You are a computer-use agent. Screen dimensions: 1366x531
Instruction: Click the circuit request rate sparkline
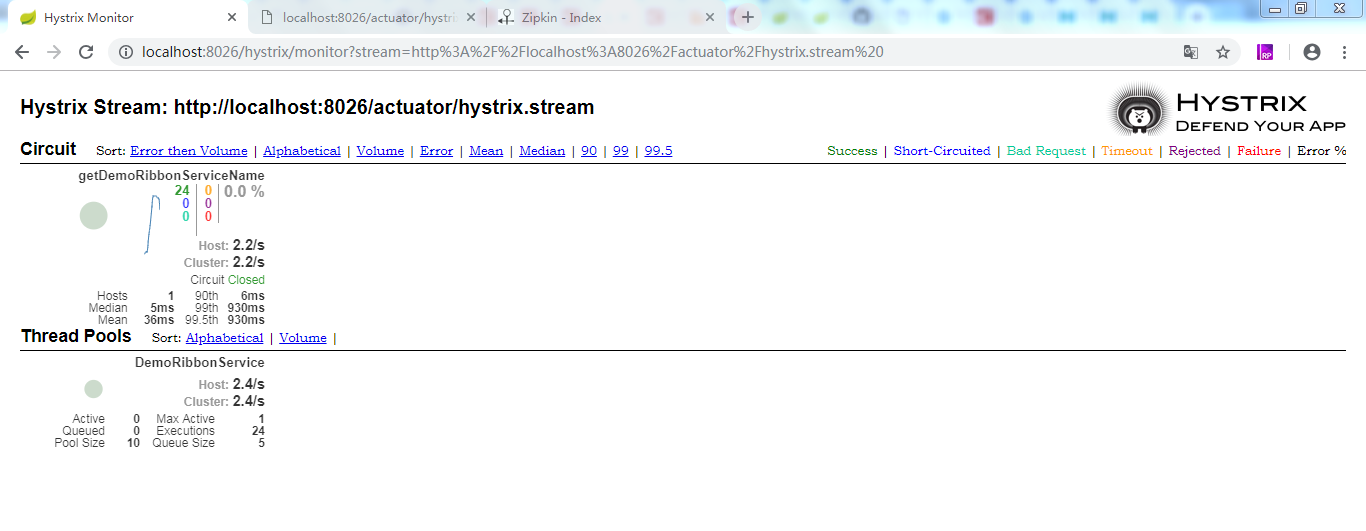[152, 224]
